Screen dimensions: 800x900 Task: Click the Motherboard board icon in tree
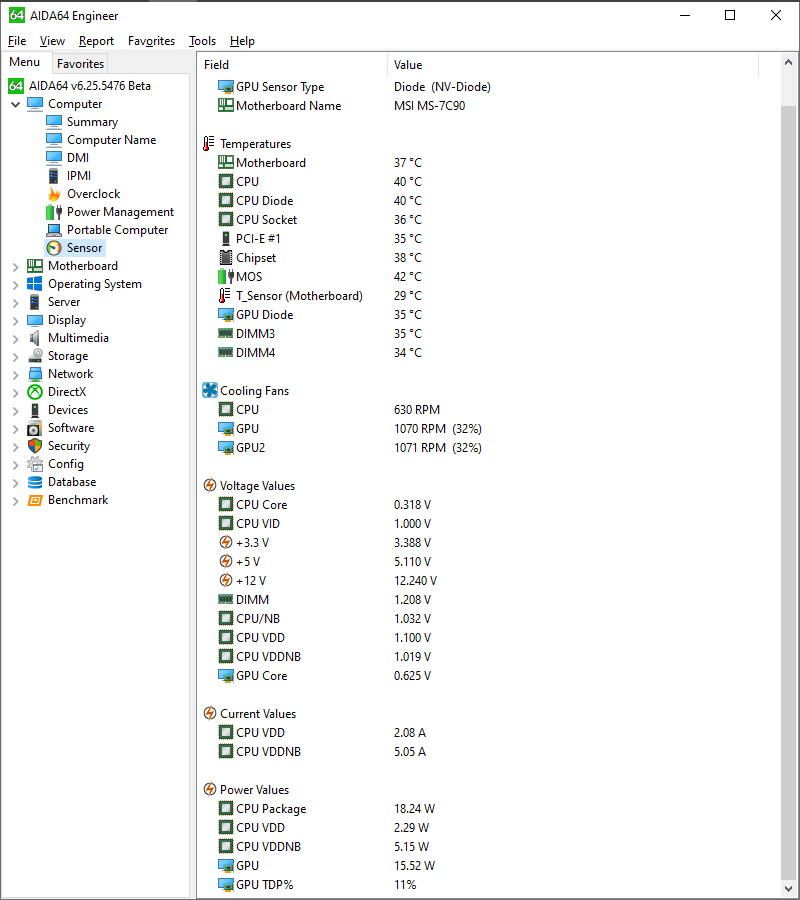click(35, 266)
